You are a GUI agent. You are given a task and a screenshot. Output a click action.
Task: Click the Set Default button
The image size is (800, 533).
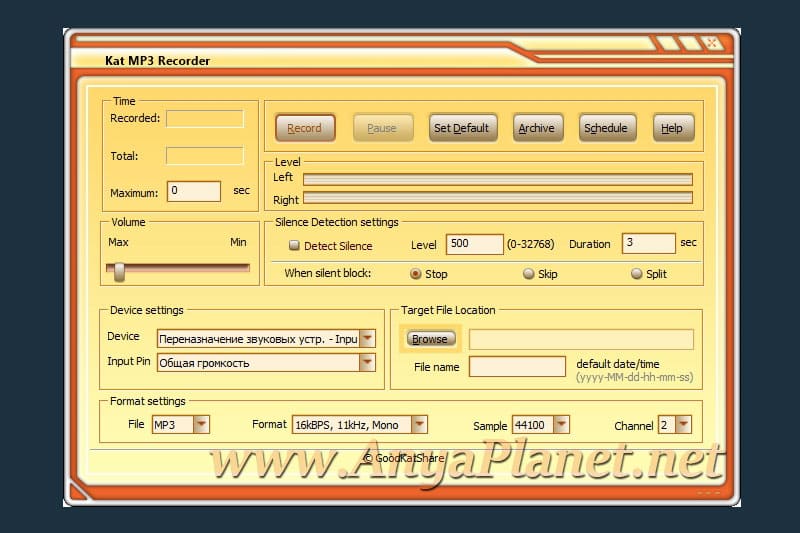(x=462, y=128)
